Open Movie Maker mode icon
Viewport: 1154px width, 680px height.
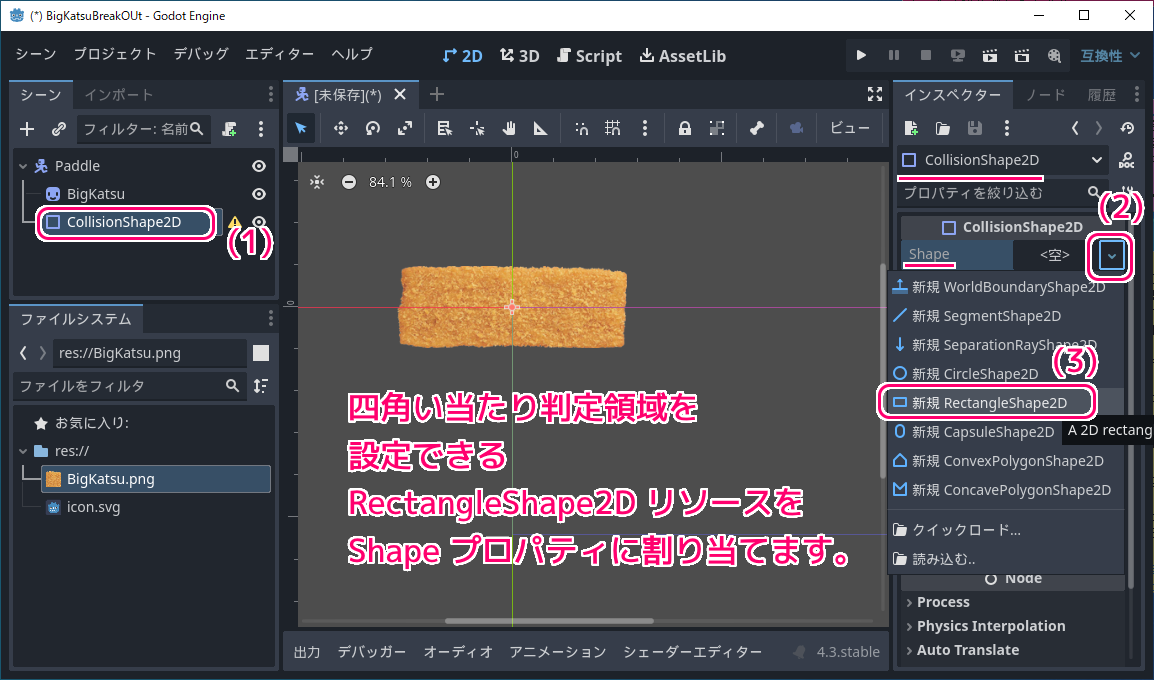tap(1055, 55)
